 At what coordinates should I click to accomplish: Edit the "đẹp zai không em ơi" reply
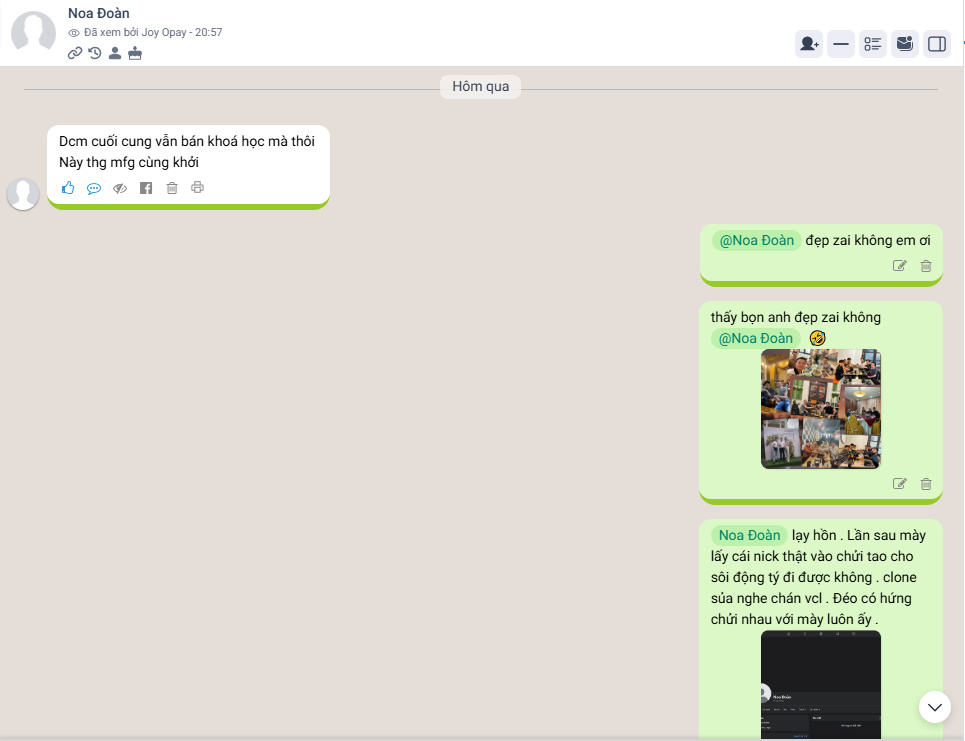pos(900,266)
